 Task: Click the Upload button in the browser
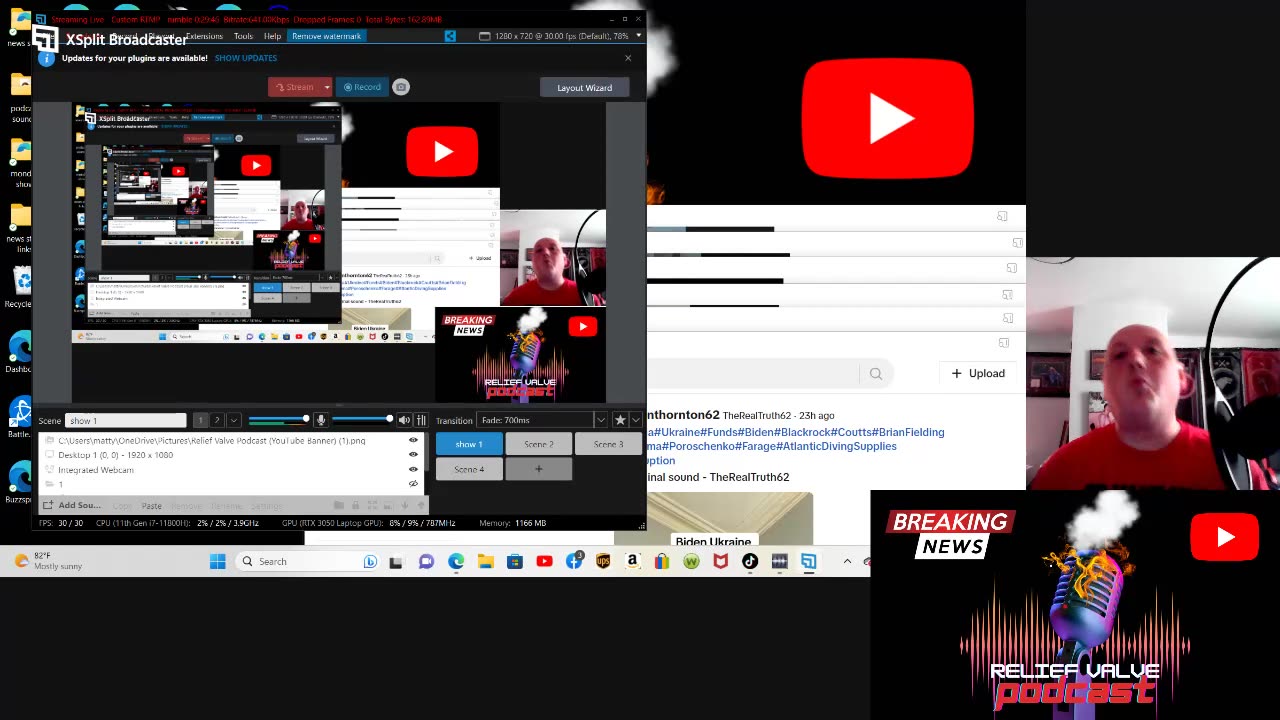978,373
